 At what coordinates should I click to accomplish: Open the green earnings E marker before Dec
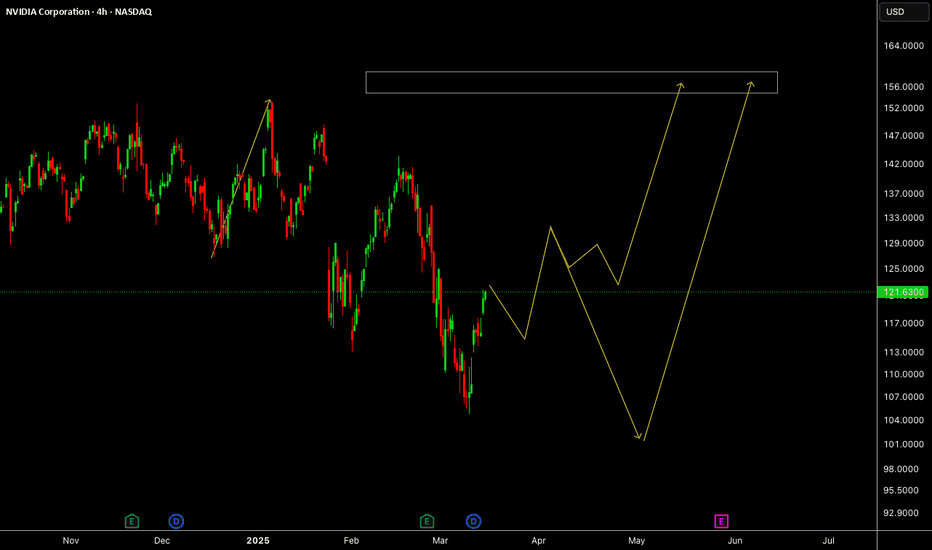pos(132,521)
